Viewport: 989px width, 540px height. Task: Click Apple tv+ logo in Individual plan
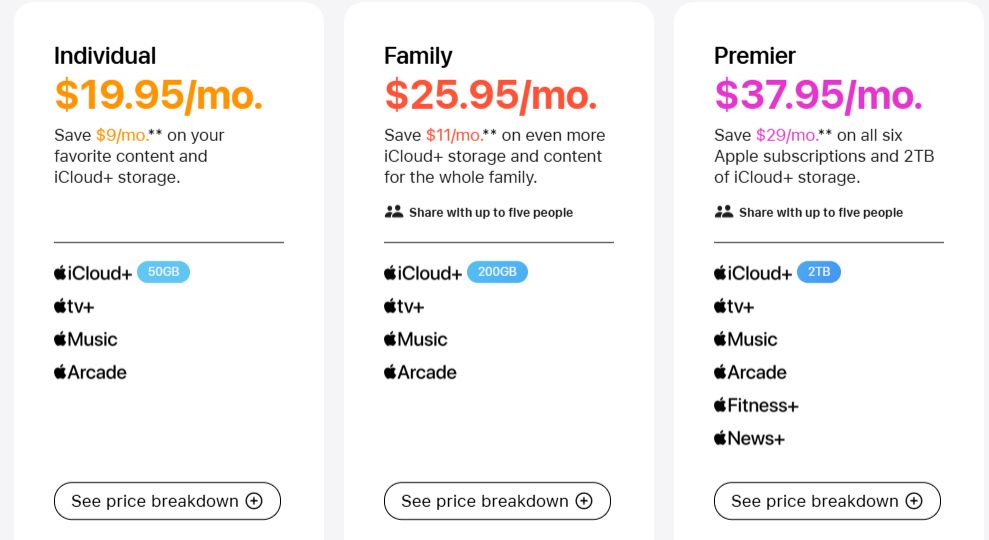[x=74, y=307]
